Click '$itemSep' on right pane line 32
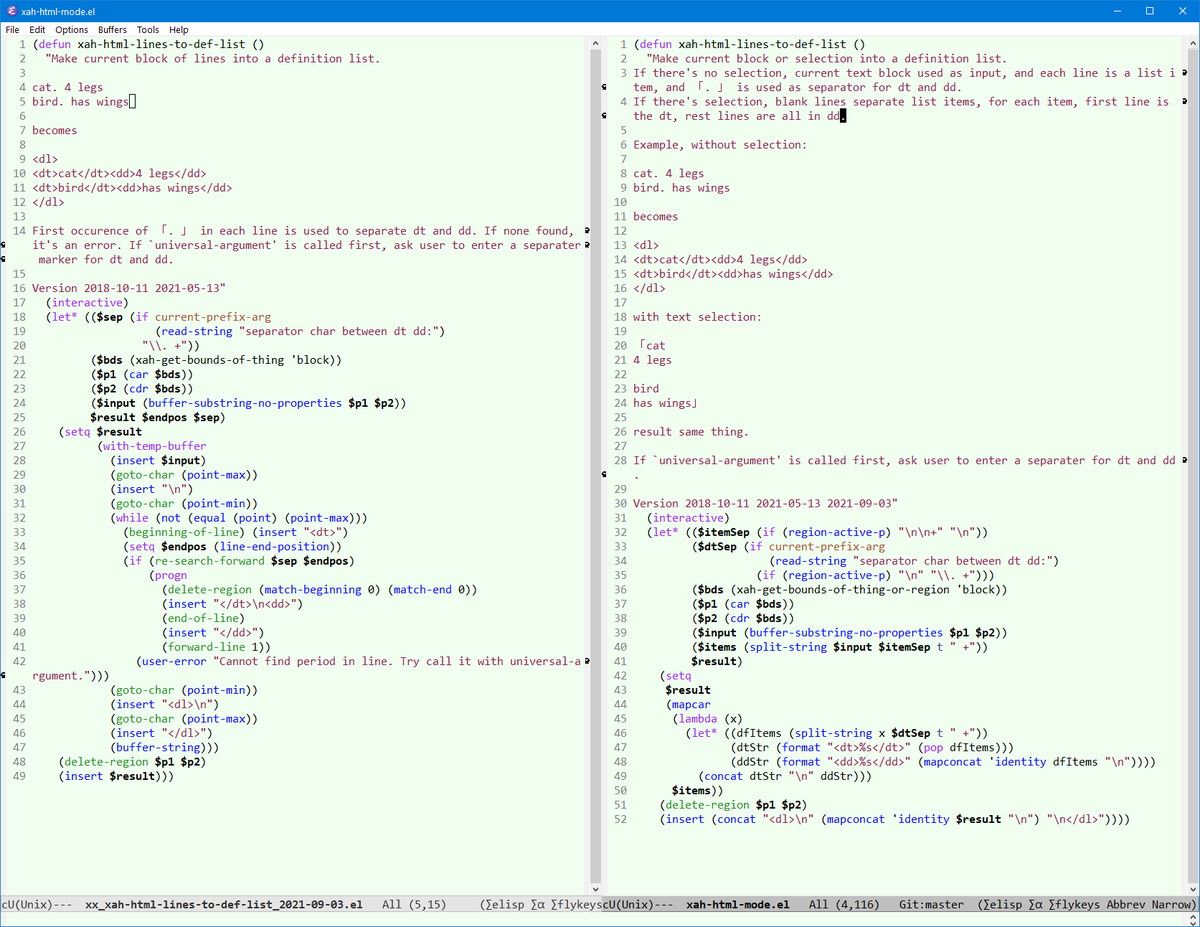This screenshot has height=927, width=1200. pos(724,532)
